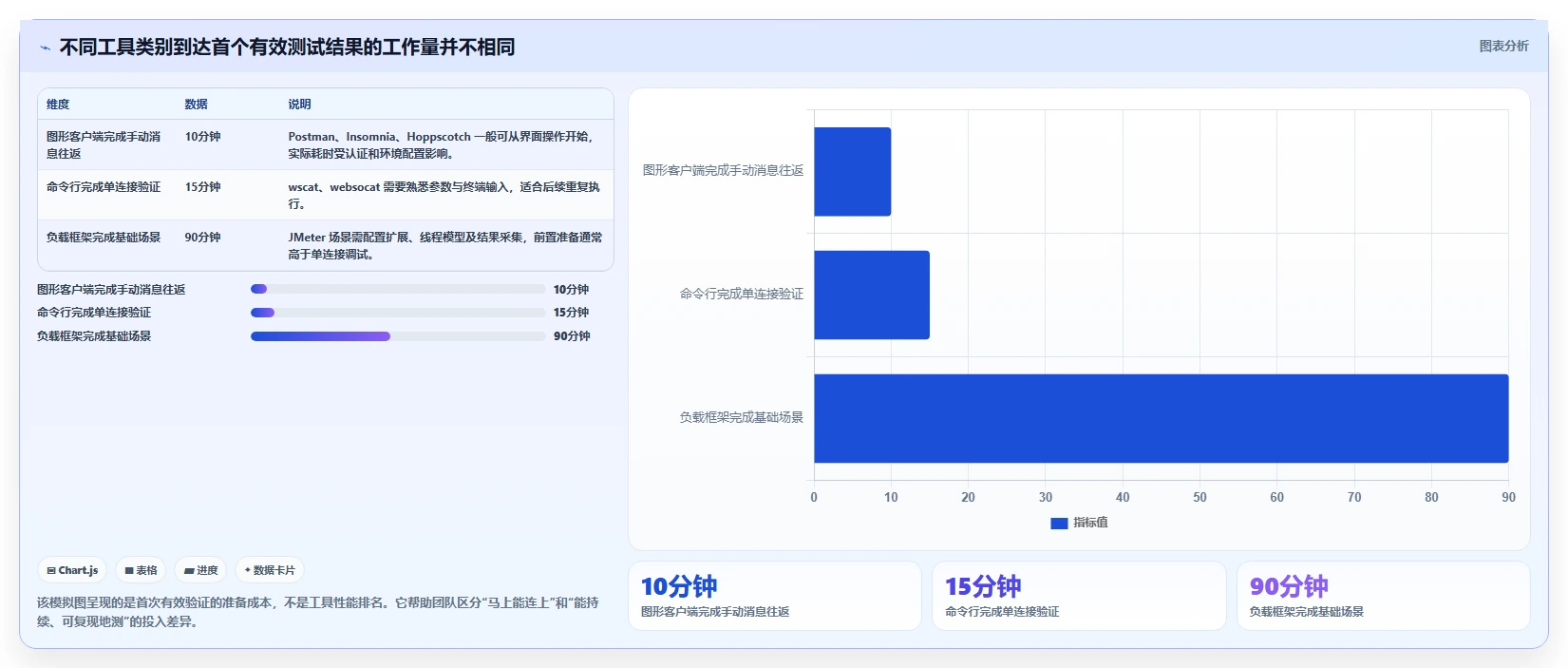Click the purple 90分钟 figure in the summary card

(x=1289, y=586)
